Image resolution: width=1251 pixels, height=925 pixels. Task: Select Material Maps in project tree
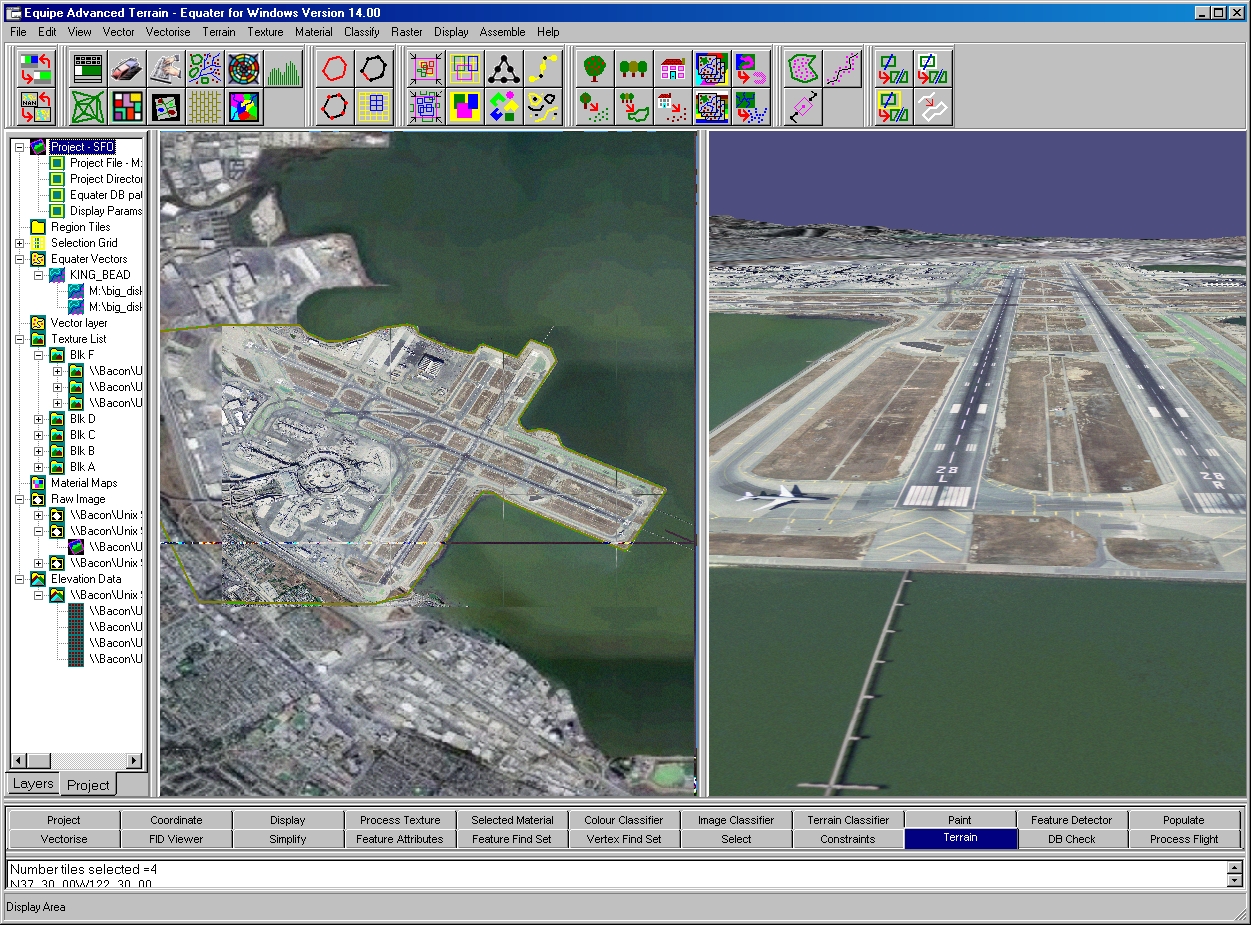84,483
